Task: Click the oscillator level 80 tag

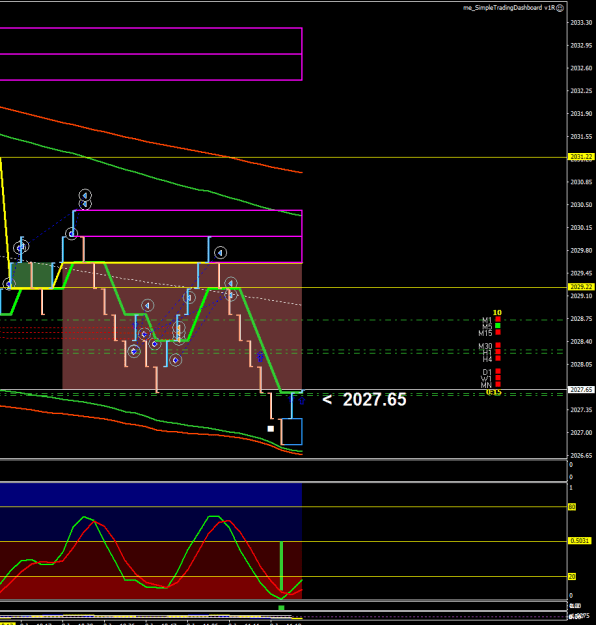Action: (572, 507)
